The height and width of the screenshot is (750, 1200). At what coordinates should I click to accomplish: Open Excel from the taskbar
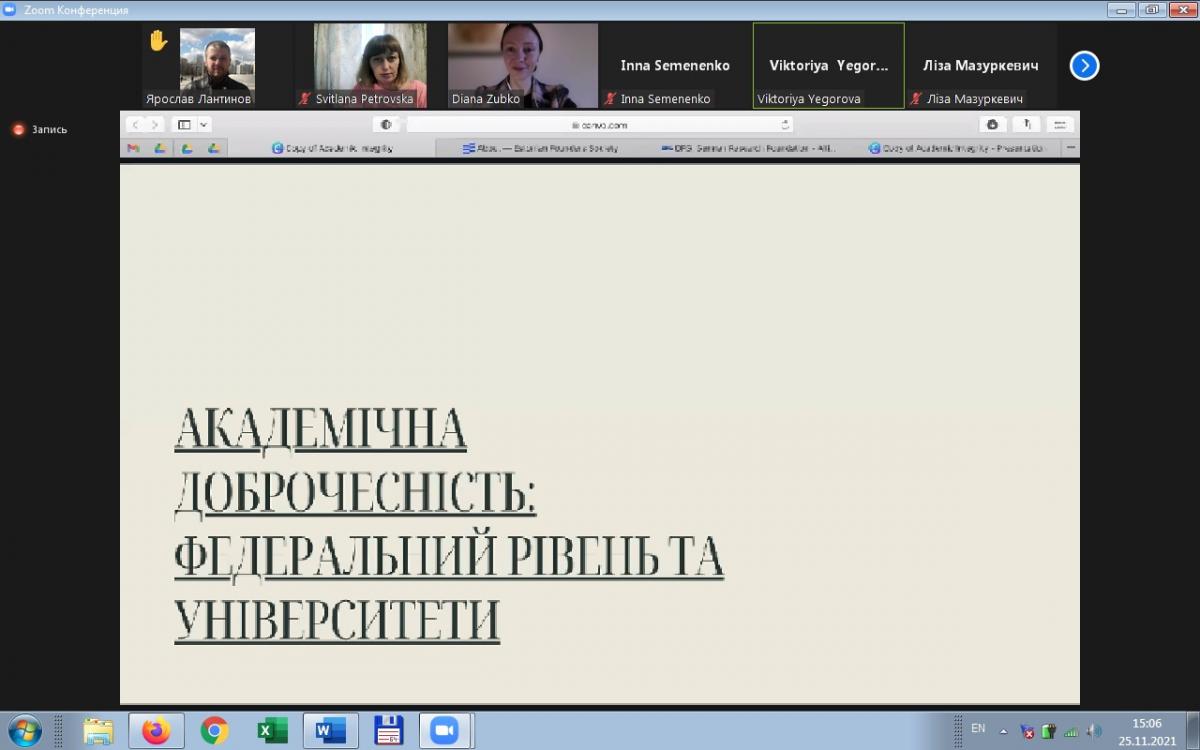point(271,731)
